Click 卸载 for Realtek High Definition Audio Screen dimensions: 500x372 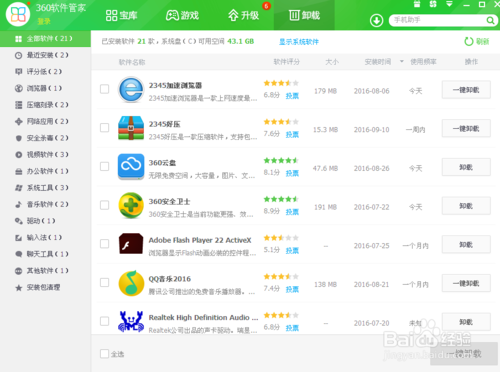point(466,322)
